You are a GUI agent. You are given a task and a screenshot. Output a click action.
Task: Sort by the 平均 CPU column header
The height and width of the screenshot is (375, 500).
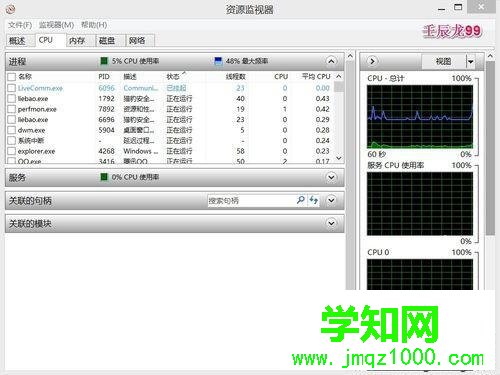click(316, 77)
